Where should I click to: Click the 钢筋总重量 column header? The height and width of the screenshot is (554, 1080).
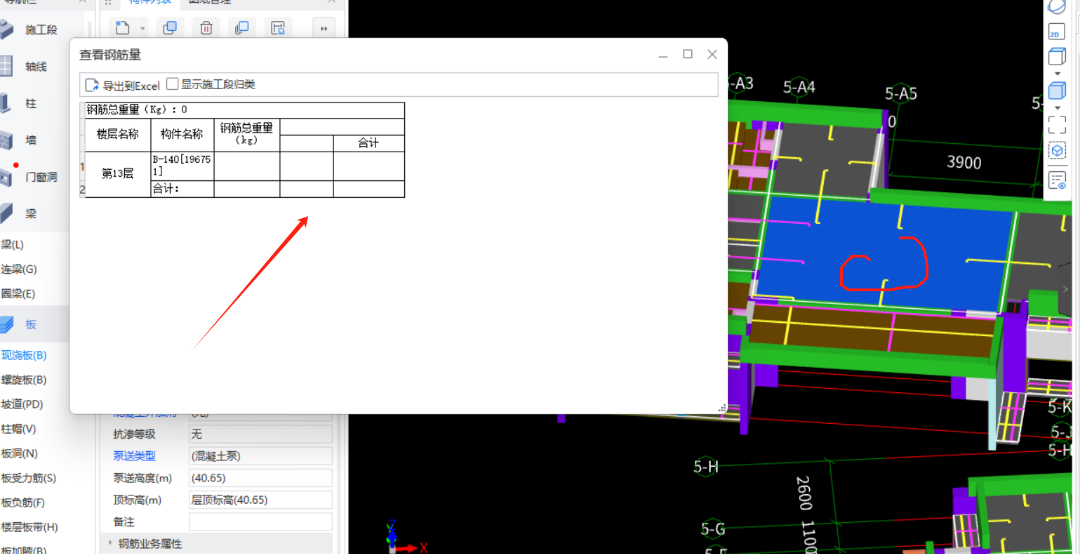click(x=247, y=134)
